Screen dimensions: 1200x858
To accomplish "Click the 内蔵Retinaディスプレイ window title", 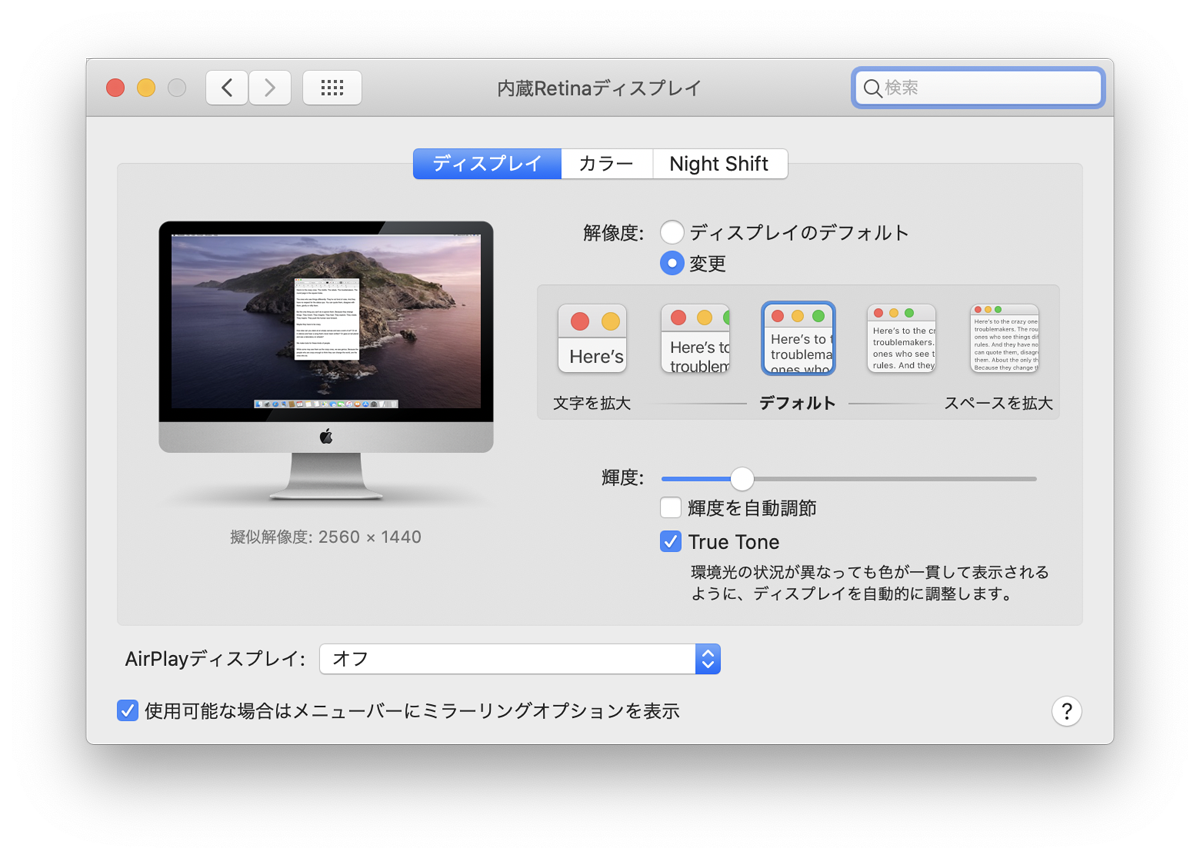I will 599,88.
